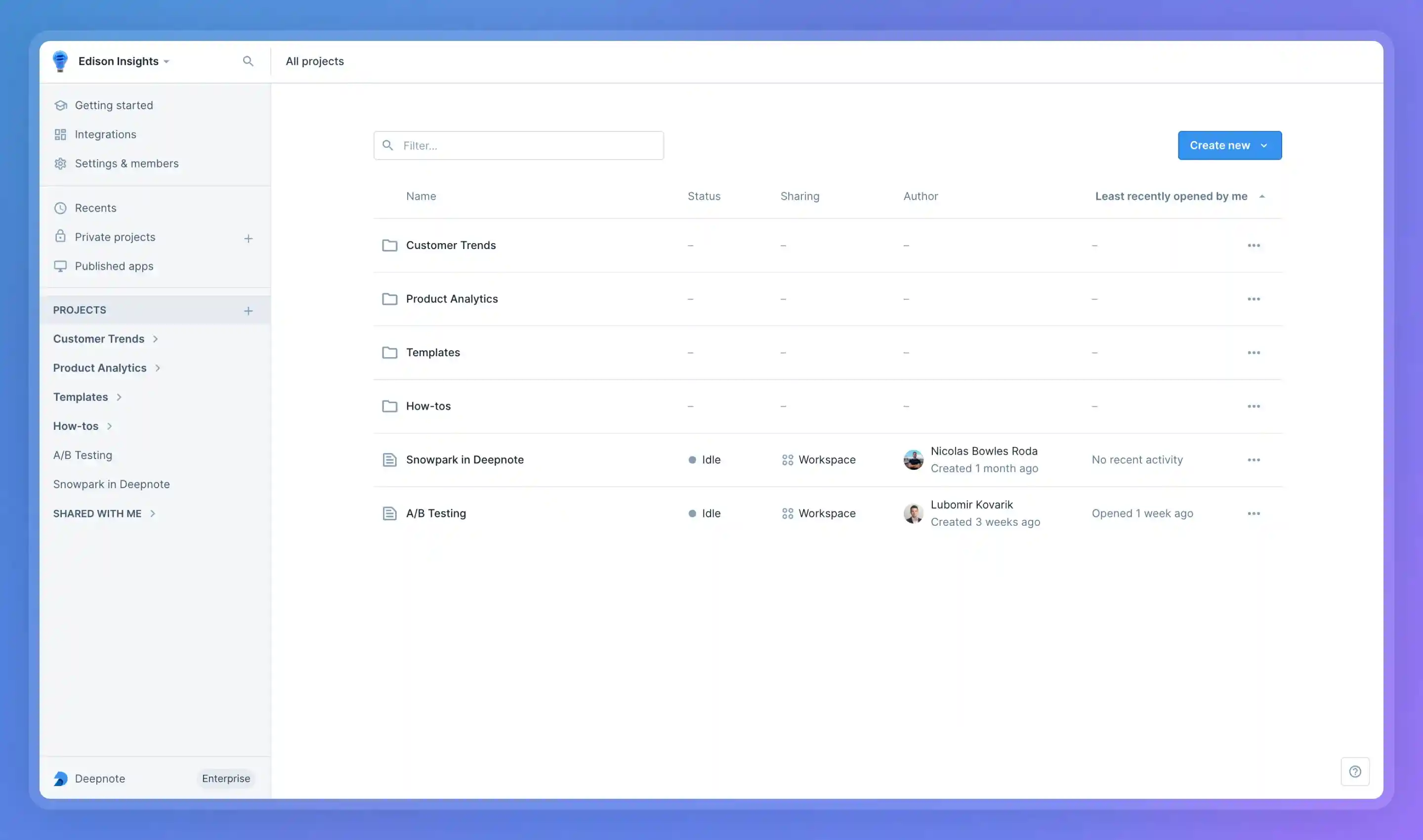1423x840 pixels.
Task: Add a new private project with plus icon
Action: click(249, 238)
